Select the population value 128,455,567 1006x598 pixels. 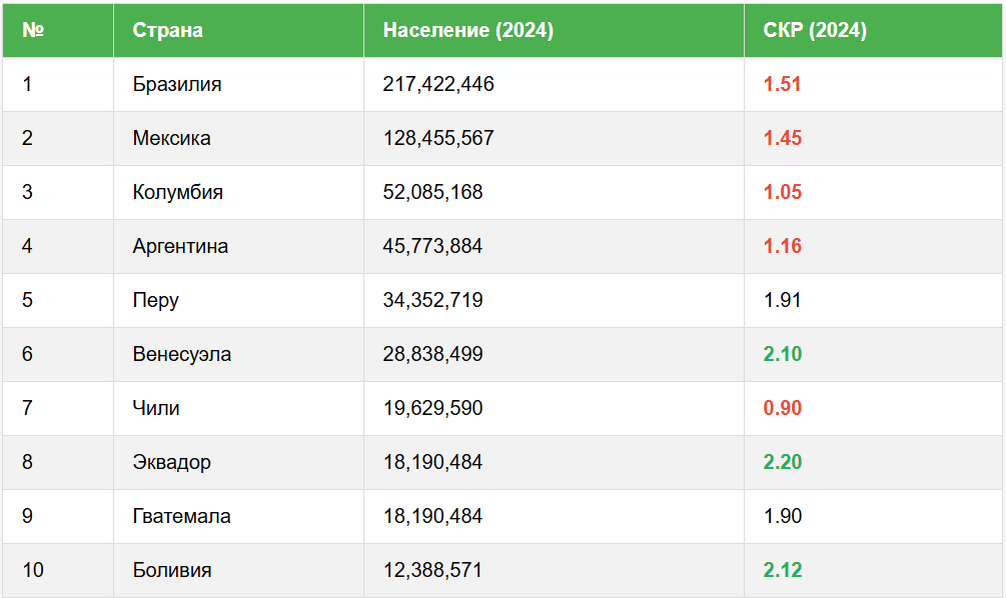point(438,138)
